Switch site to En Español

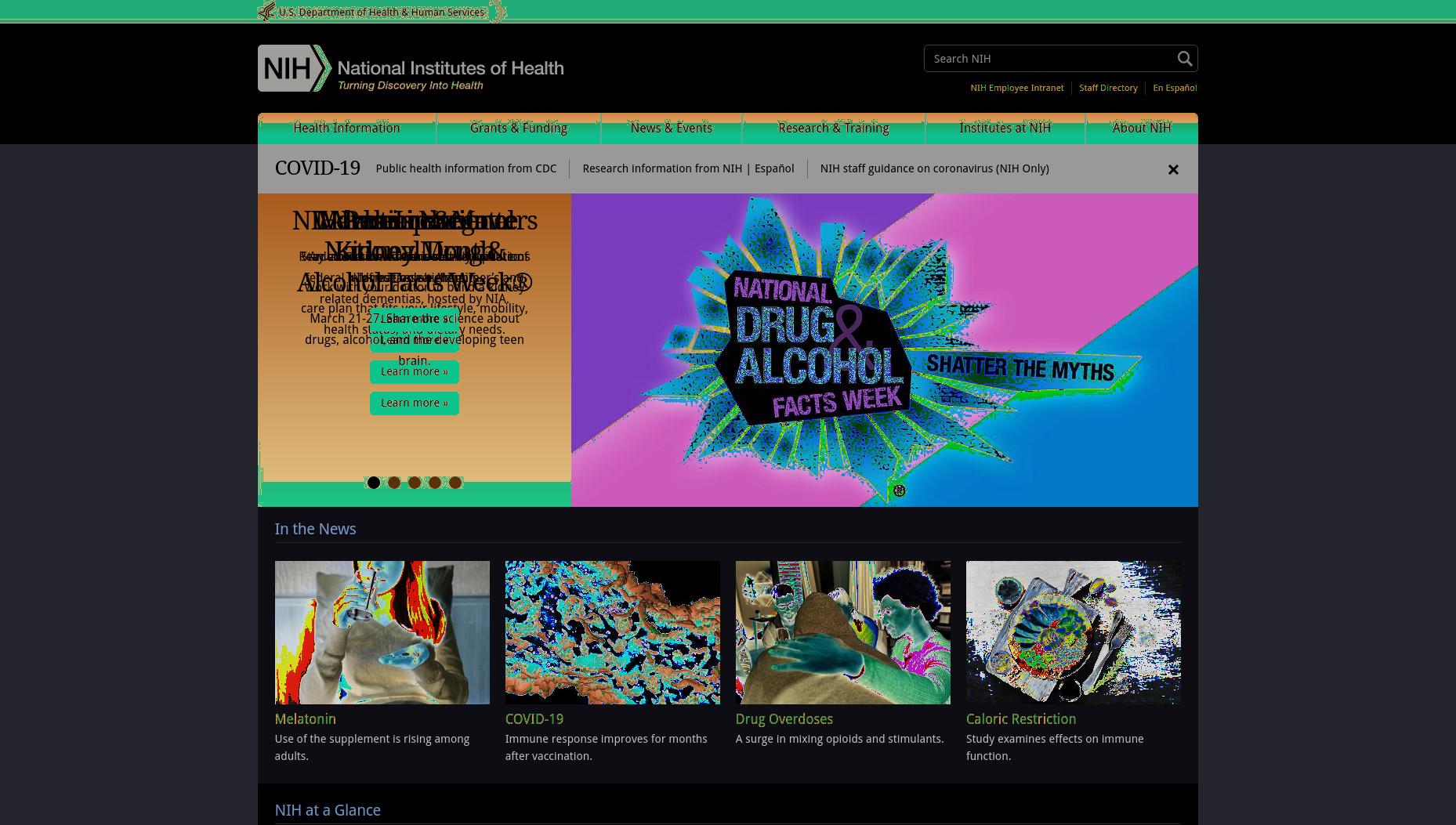[x=1175, y=88]
